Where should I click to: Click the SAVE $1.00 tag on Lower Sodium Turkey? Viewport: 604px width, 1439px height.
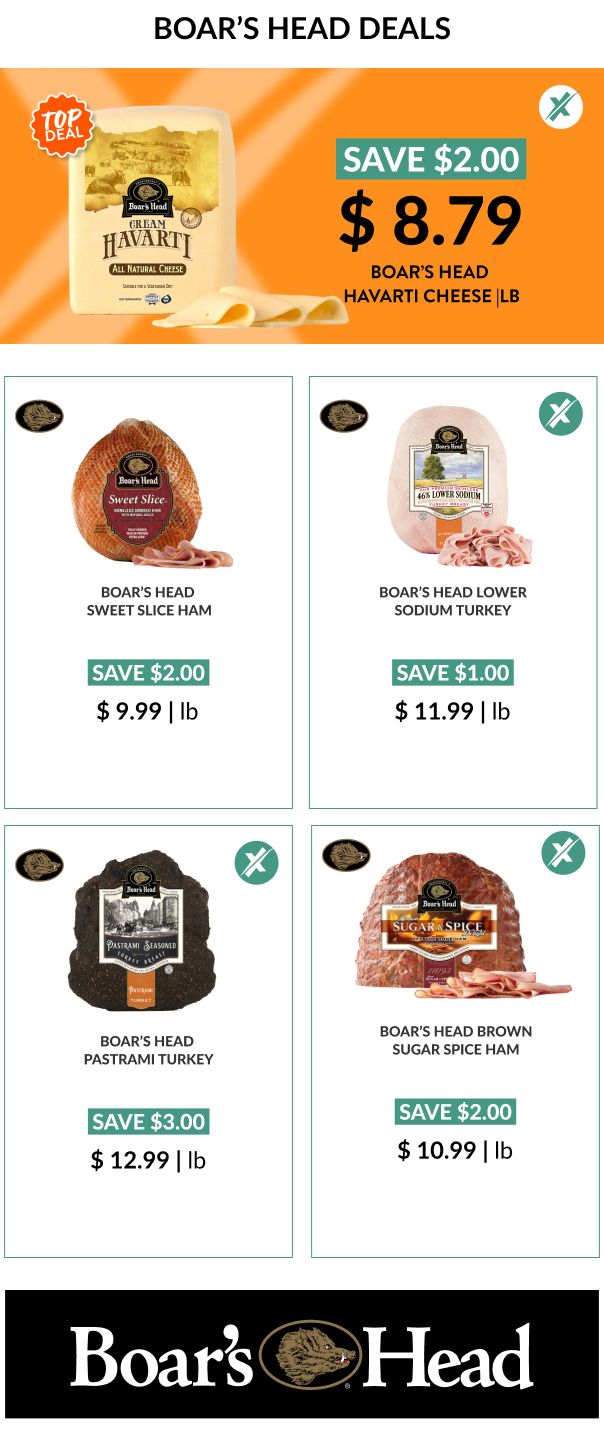pos(453,673)
